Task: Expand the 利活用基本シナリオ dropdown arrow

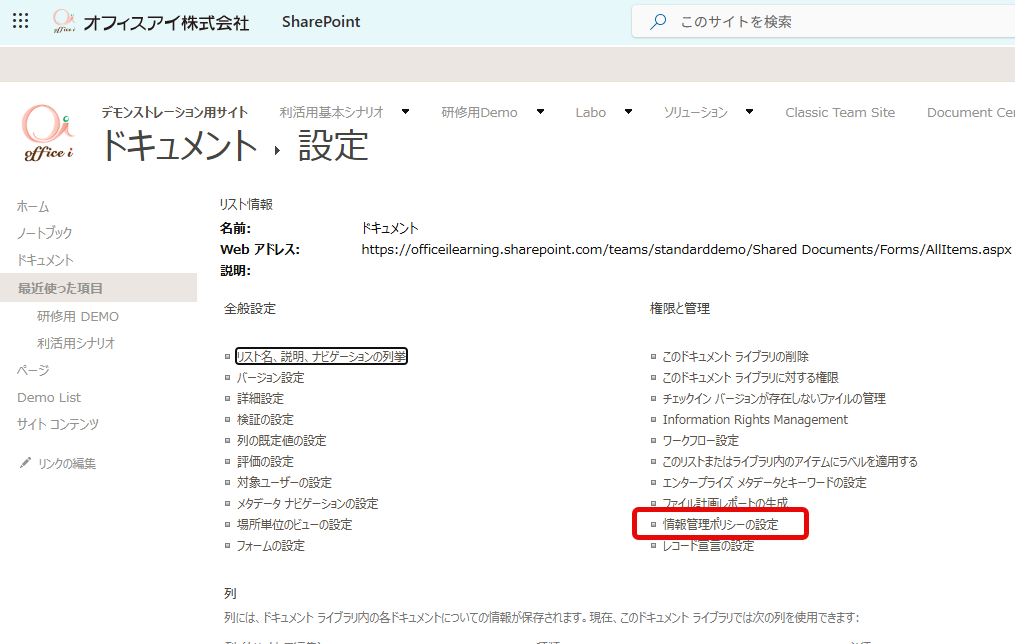Action: coord(406,112)
